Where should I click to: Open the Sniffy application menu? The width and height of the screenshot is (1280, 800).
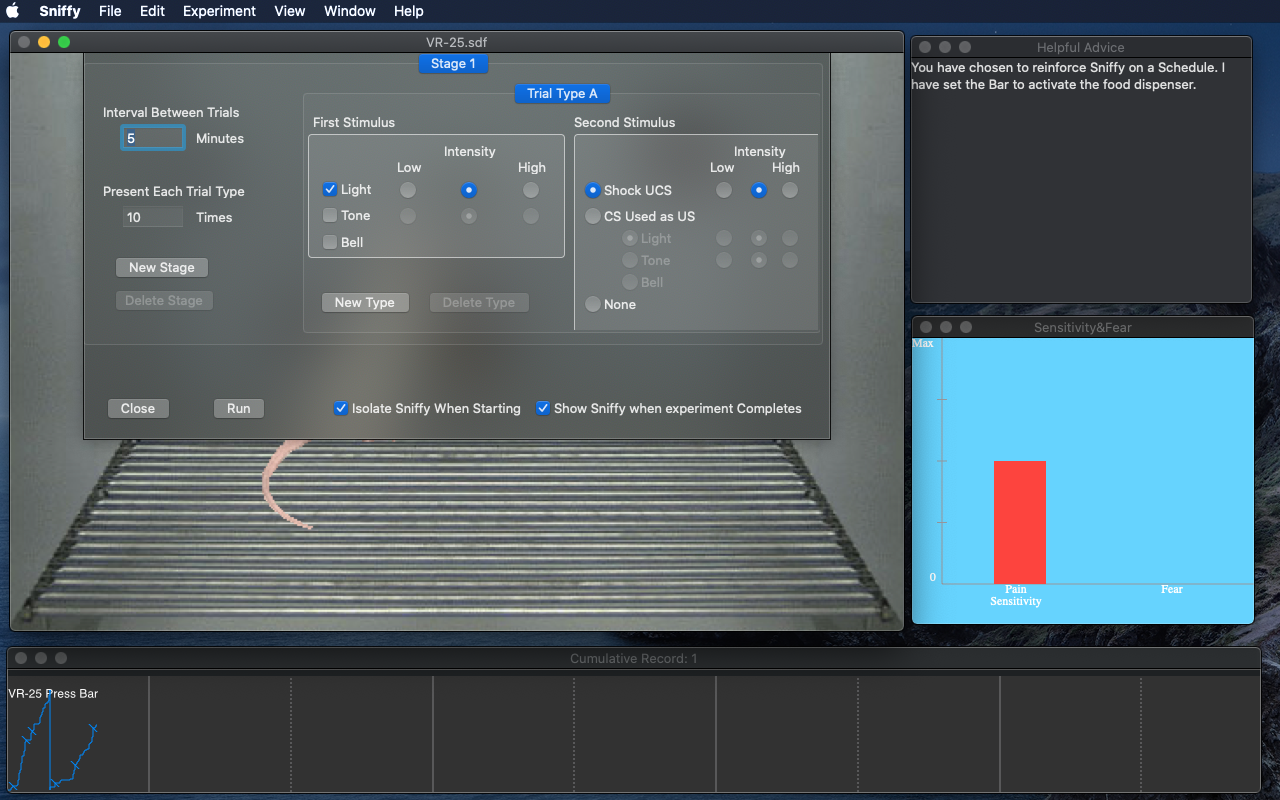[60, 11]
